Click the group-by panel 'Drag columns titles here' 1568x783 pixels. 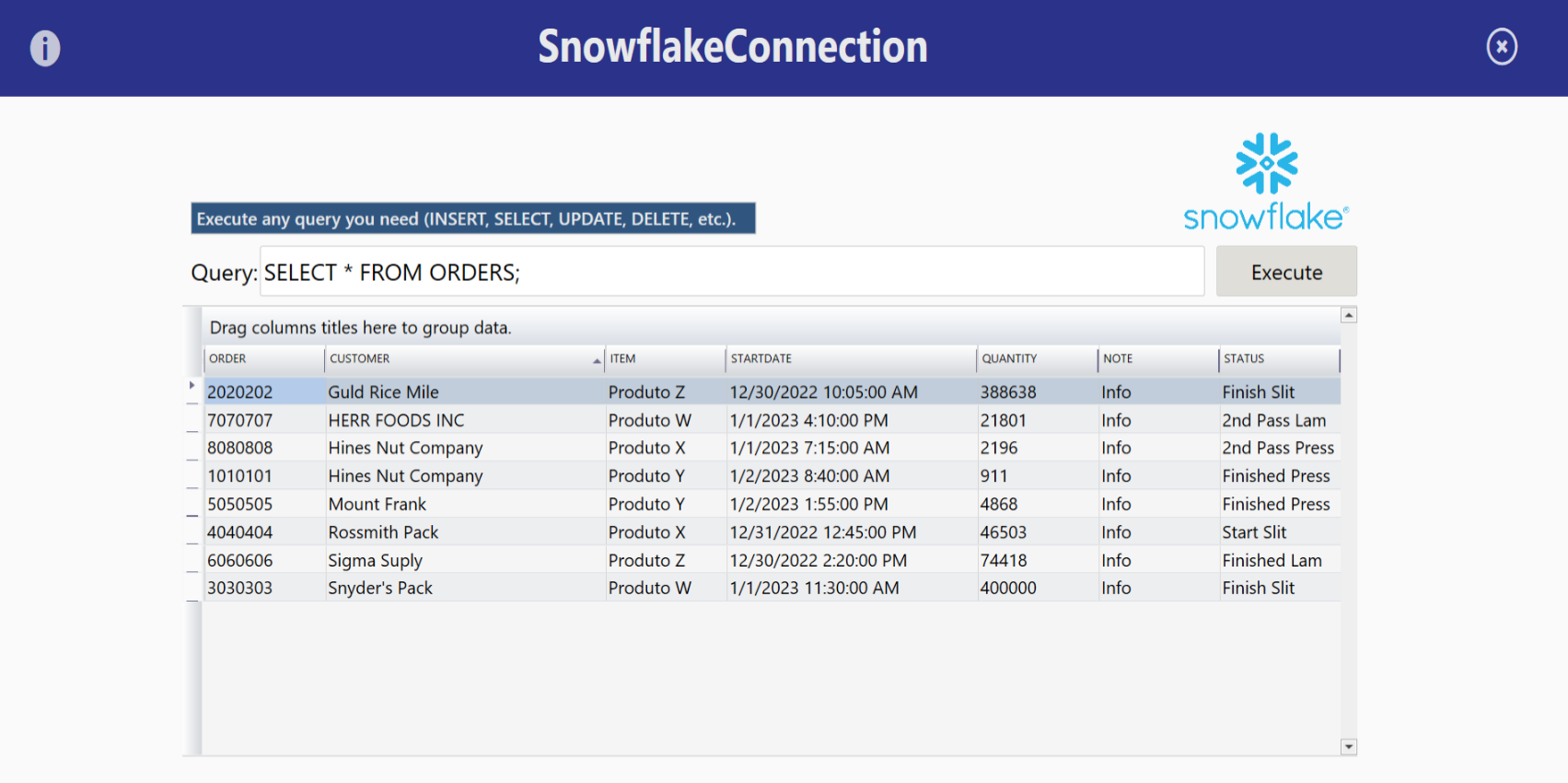(361, 328)
